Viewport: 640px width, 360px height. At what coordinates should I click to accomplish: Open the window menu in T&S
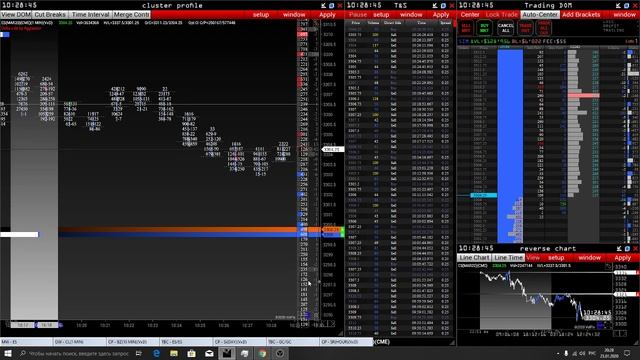(x=411, y=14)
